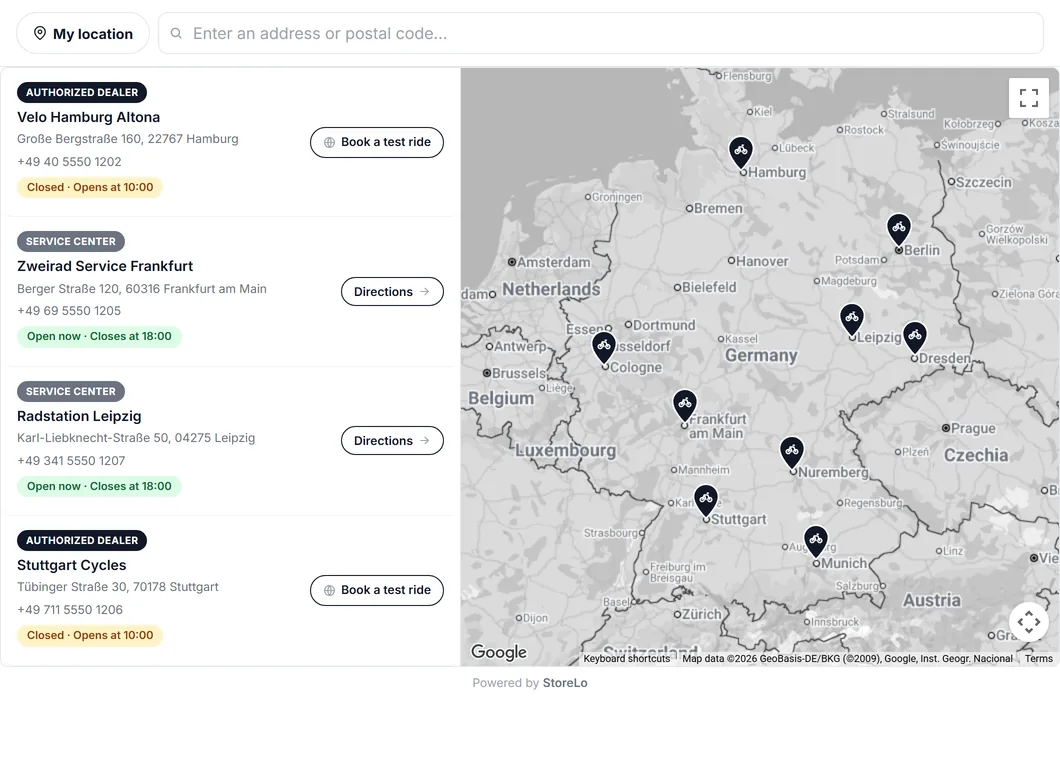
Task: Click address Berger Straße 120, 60316 Frankfurt
Action: pos(142,289)
